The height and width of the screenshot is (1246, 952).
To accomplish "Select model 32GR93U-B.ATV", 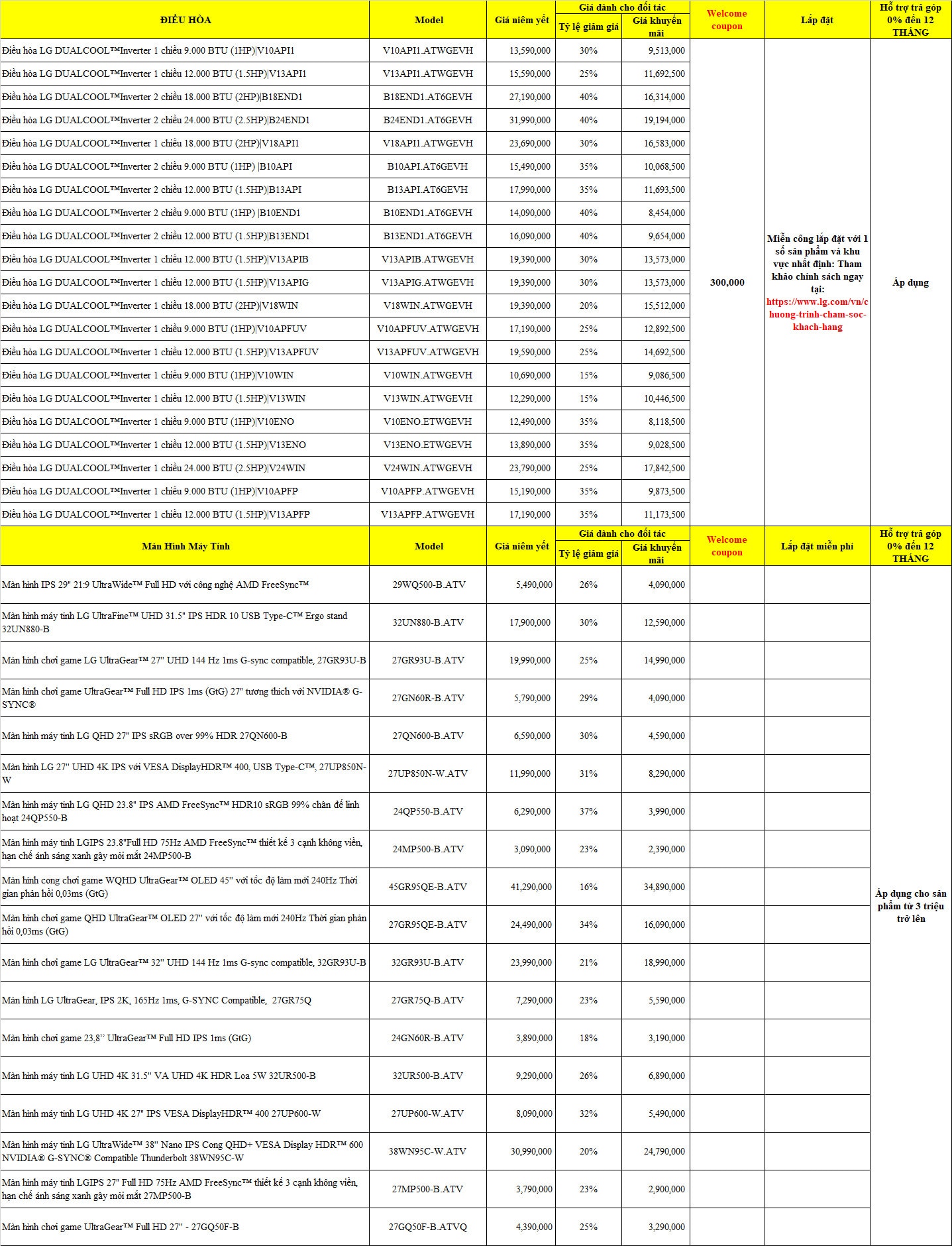I will [x=428, y=962].
